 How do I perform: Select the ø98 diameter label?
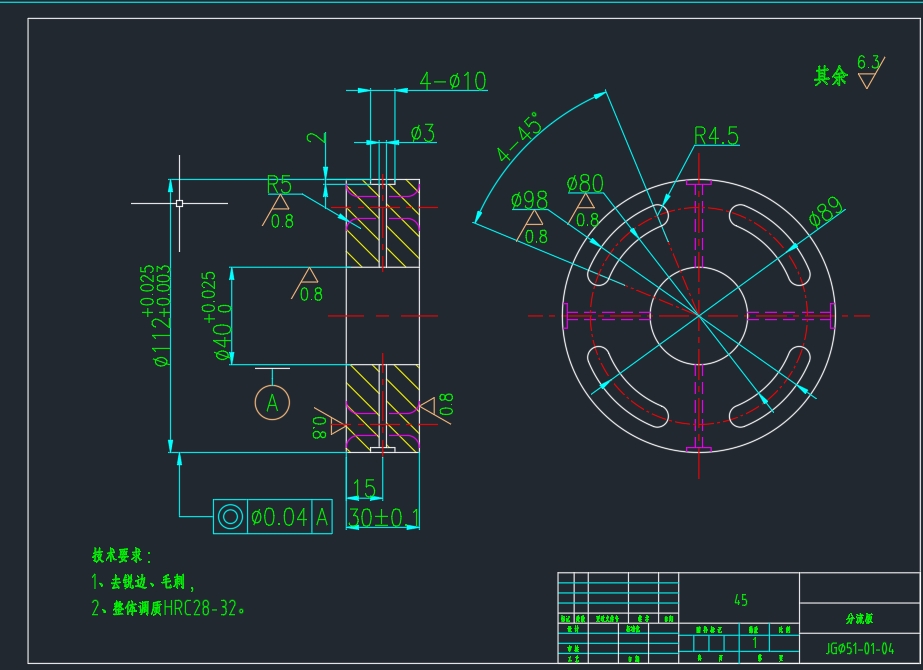529,200
